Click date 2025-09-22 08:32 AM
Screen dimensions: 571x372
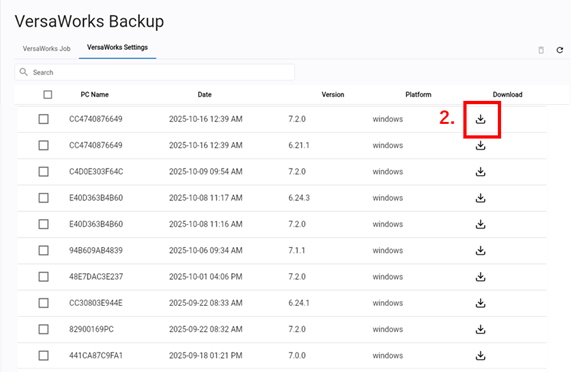pos(206,329)
